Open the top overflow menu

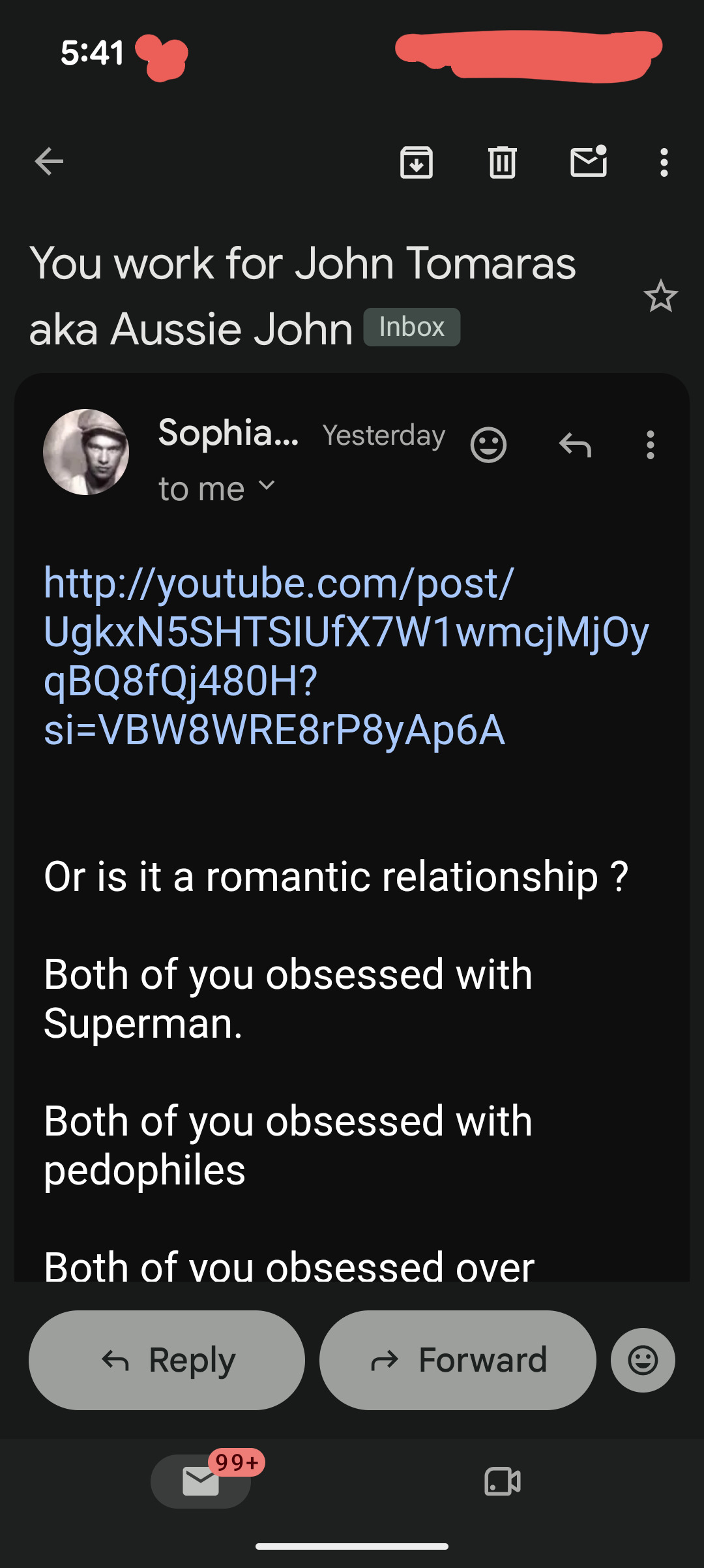pyautogui.click(x=664, y=162)
